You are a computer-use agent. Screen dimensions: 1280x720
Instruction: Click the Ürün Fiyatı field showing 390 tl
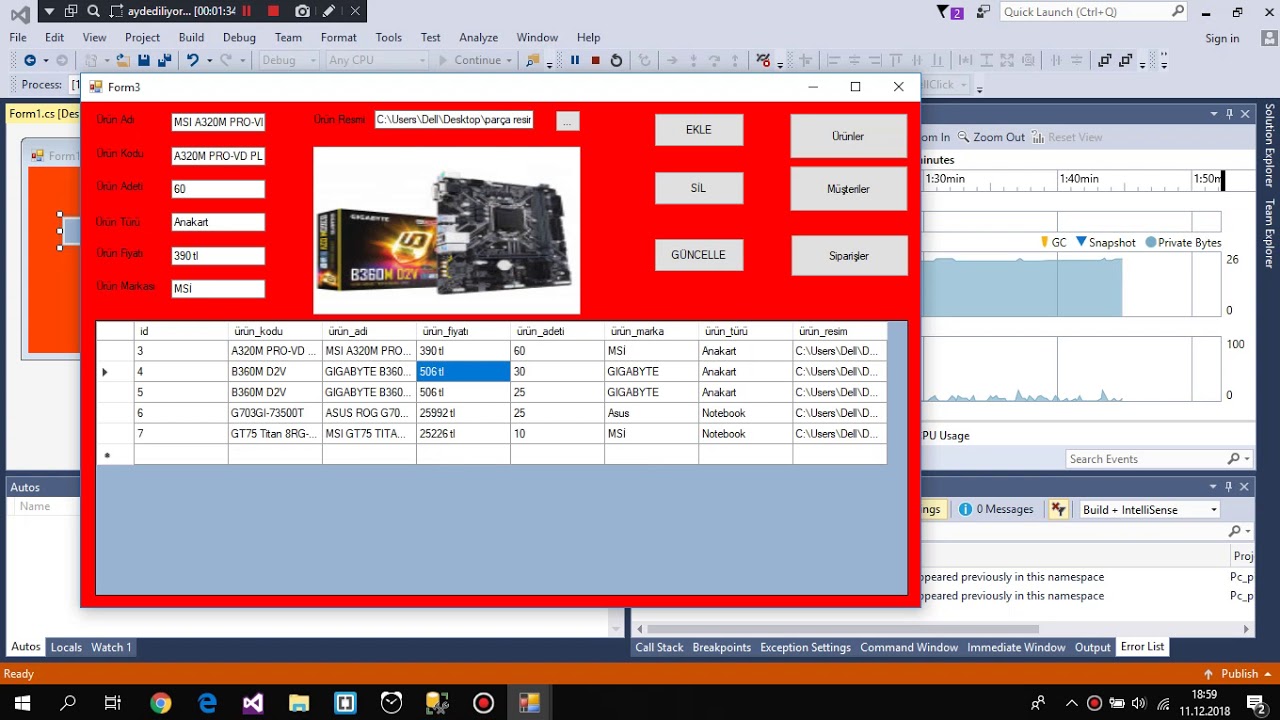[218, 256]
